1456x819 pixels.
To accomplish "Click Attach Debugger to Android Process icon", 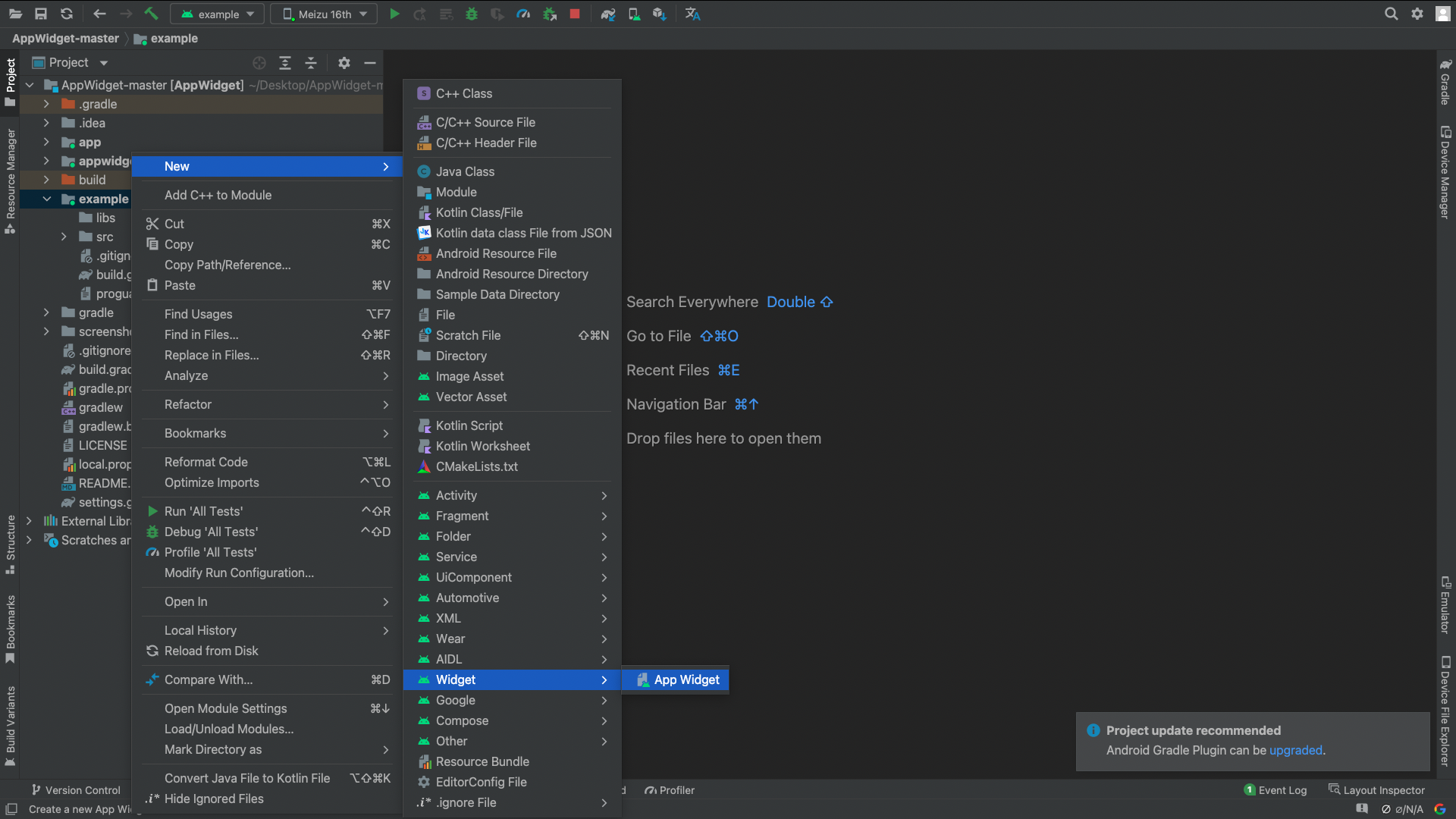I will click(550, 14).
